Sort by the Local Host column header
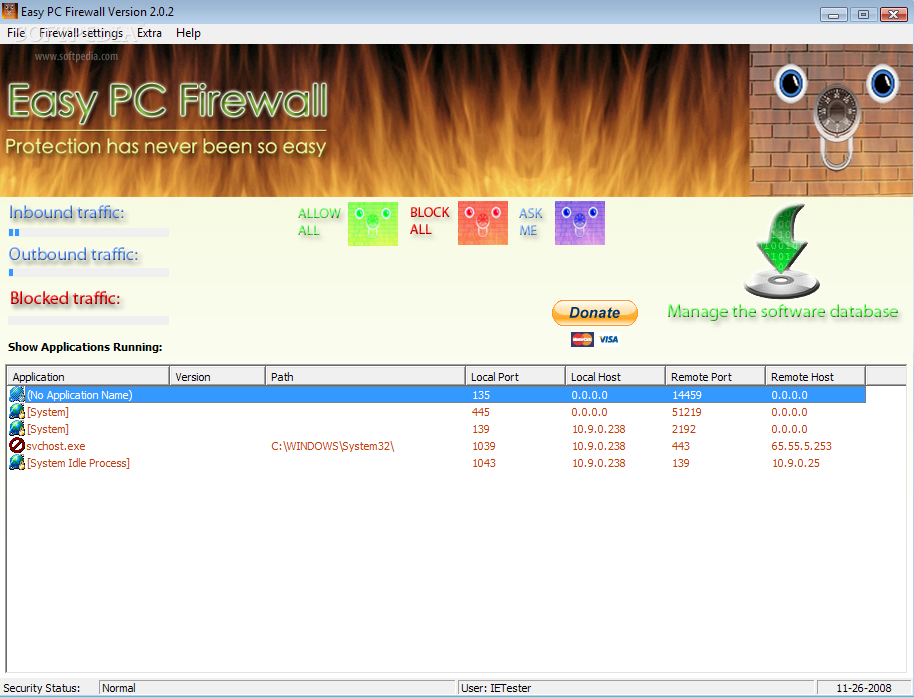Viewport: 914px width, 697px height. click(x=616, y=377)
